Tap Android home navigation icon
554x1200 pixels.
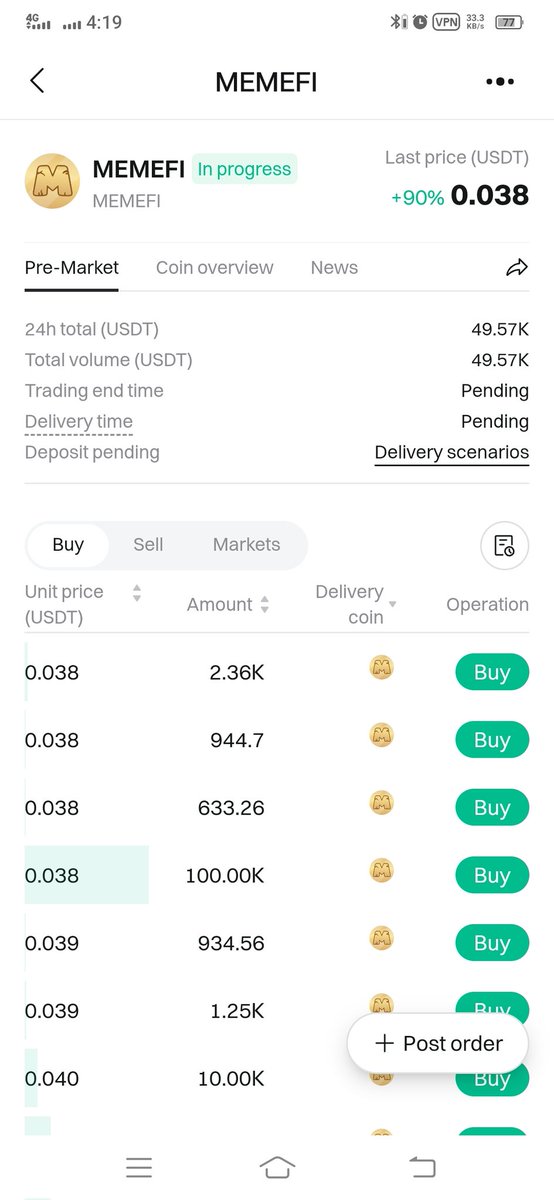277,1166
